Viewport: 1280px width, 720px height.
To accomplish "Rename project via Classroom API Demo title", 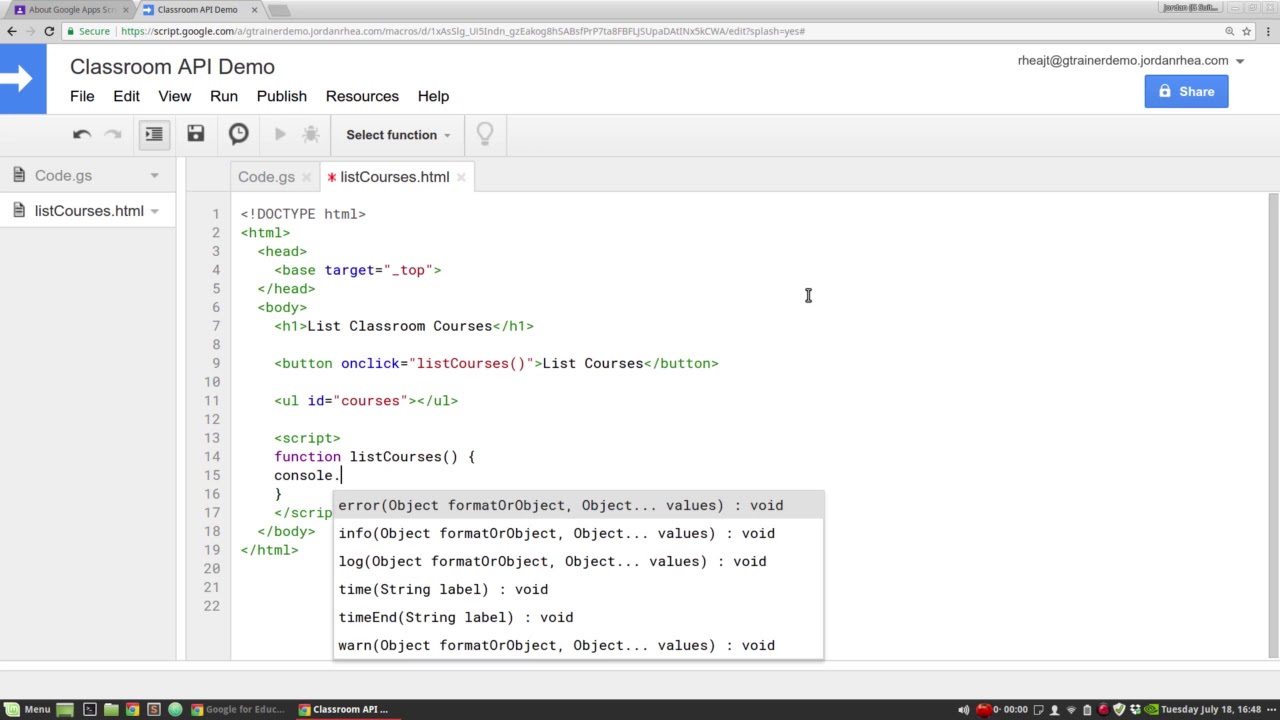I will [x=172, y=67].
